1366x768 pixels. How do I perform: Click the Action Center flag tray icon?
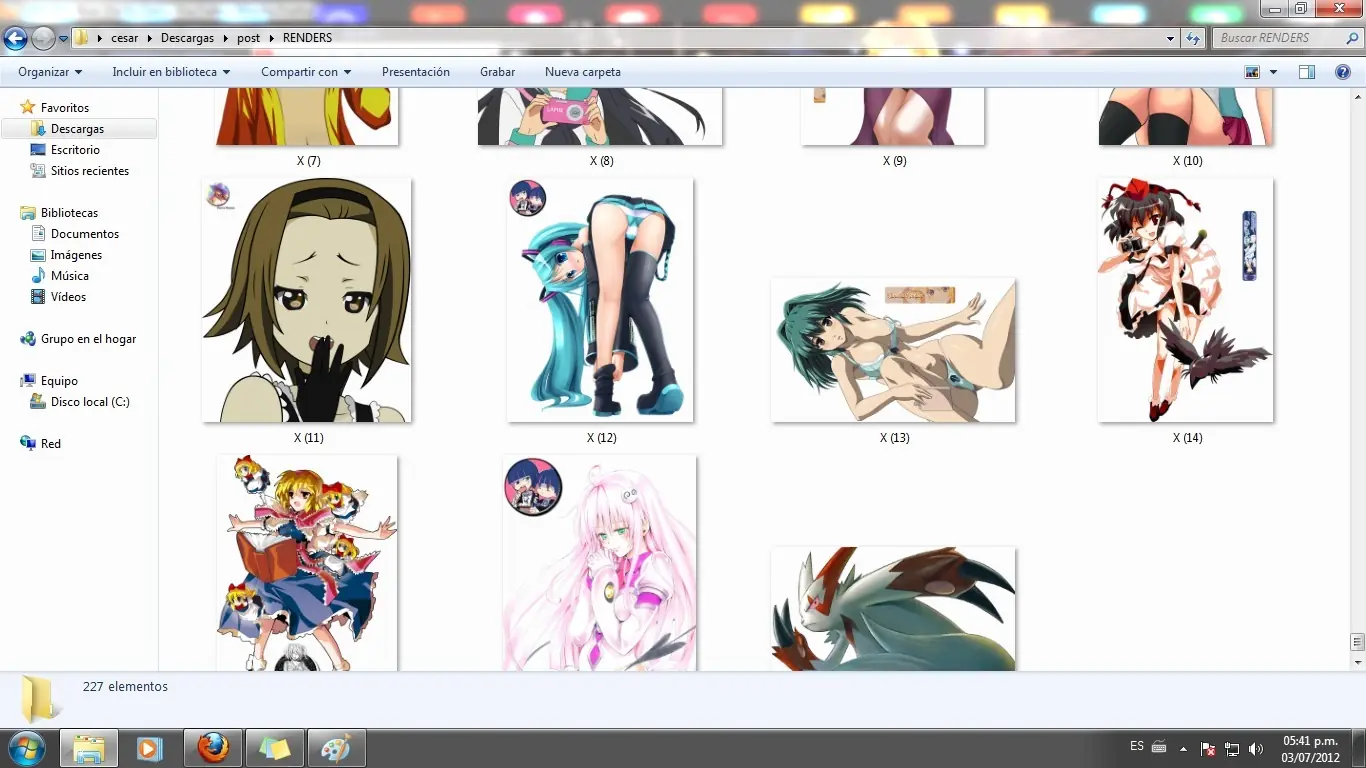(x=1208, y=748)
